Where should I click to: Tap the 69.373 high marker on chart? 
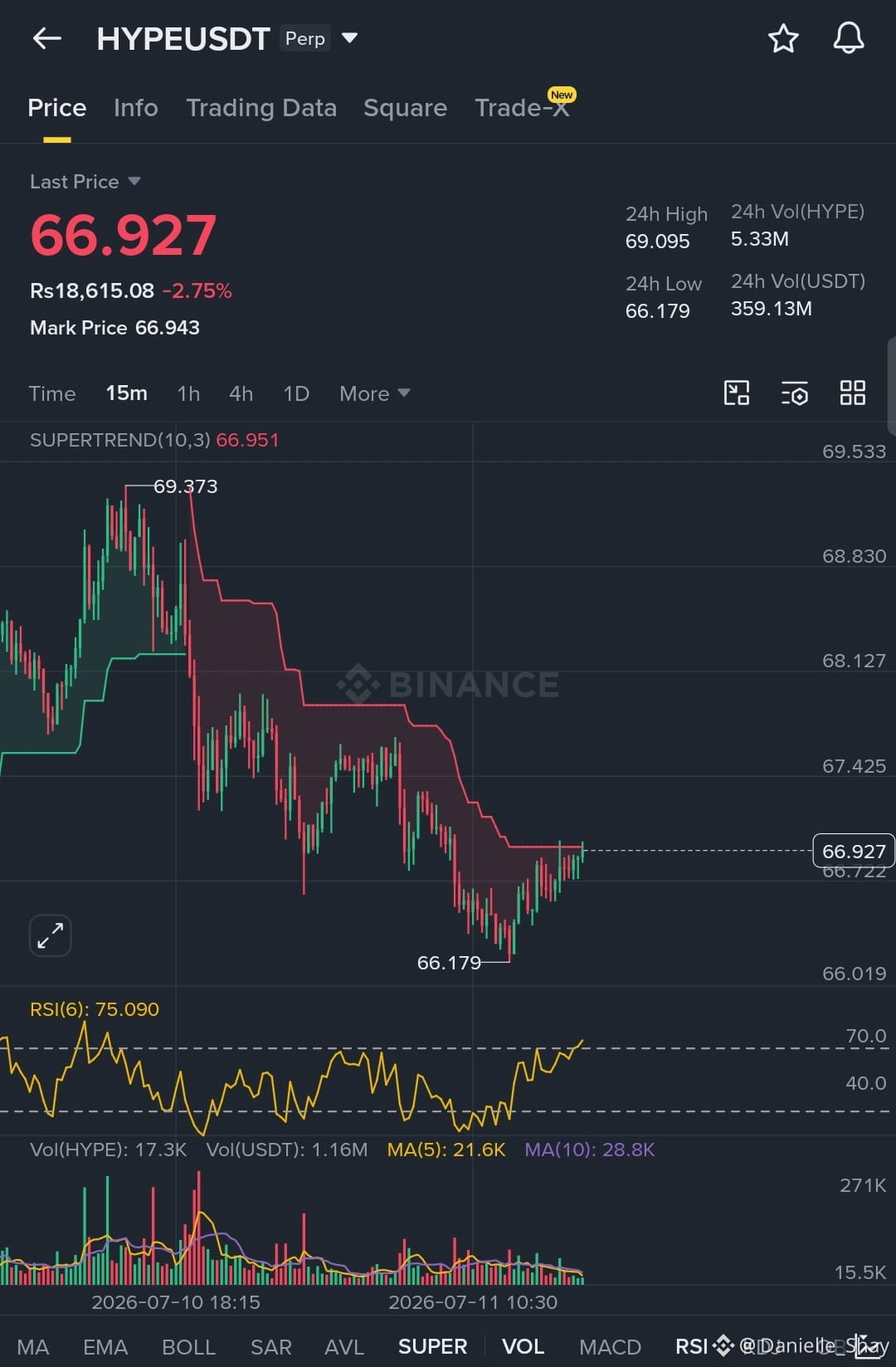[186, 486]
